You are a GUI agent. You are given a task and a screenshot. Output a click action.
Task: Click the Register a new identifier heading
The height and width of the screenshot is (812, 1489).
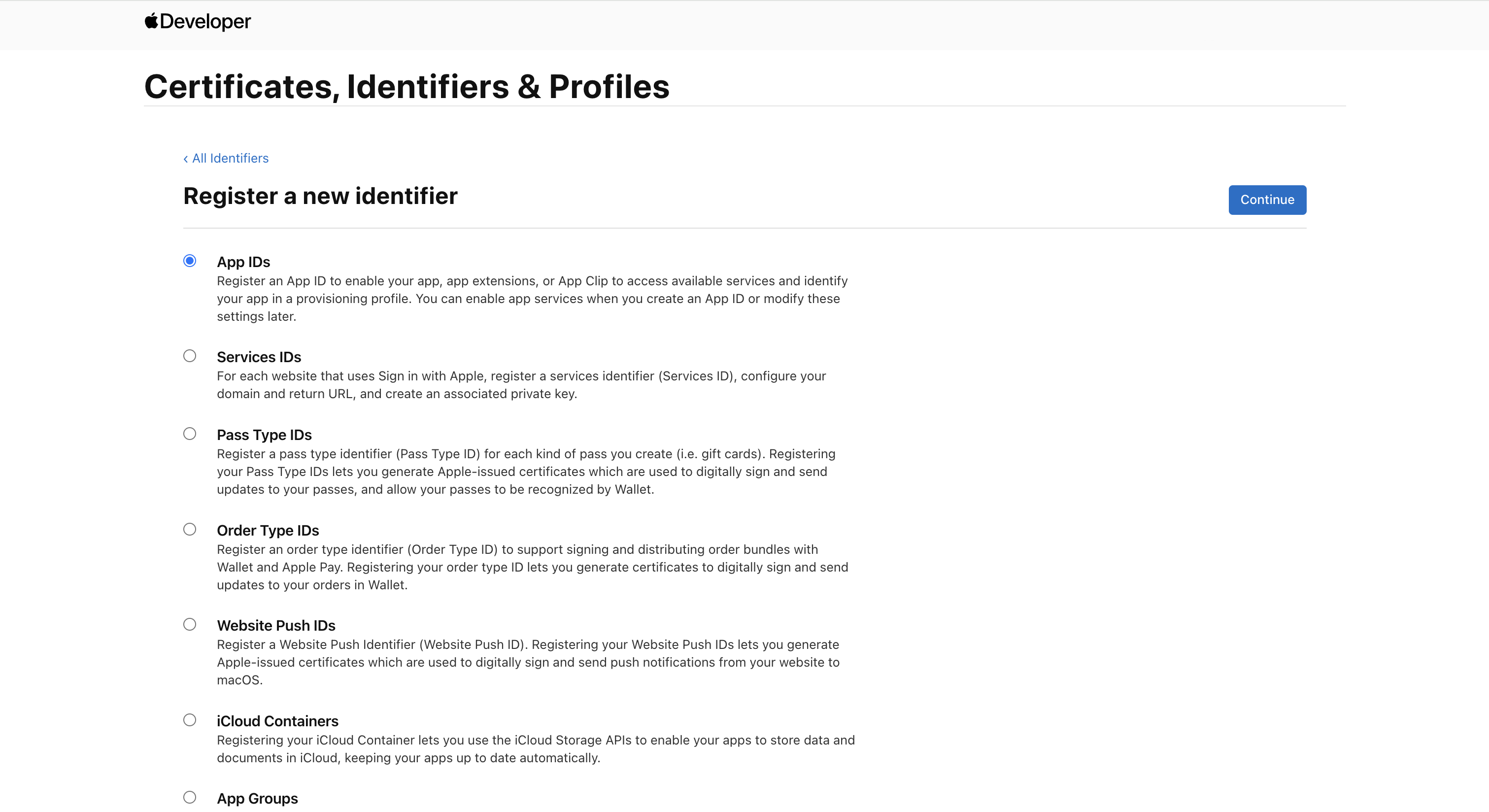tap(320, 197)
